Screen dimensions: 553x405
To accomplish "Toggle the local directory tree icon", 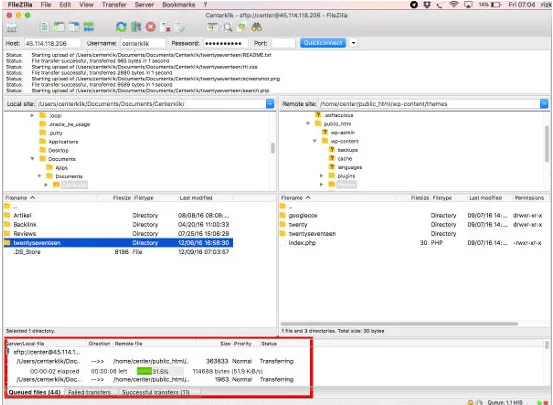I will coord(59,27).
